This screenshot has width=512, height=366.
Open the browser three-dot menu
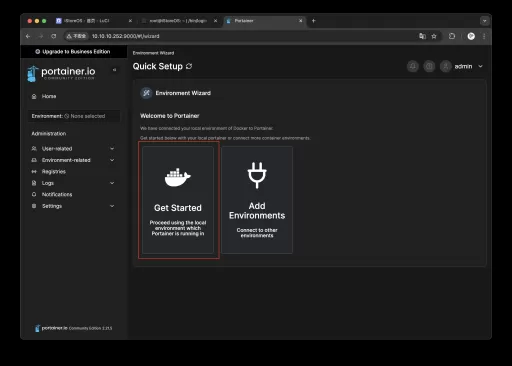(x=484, y=36)
